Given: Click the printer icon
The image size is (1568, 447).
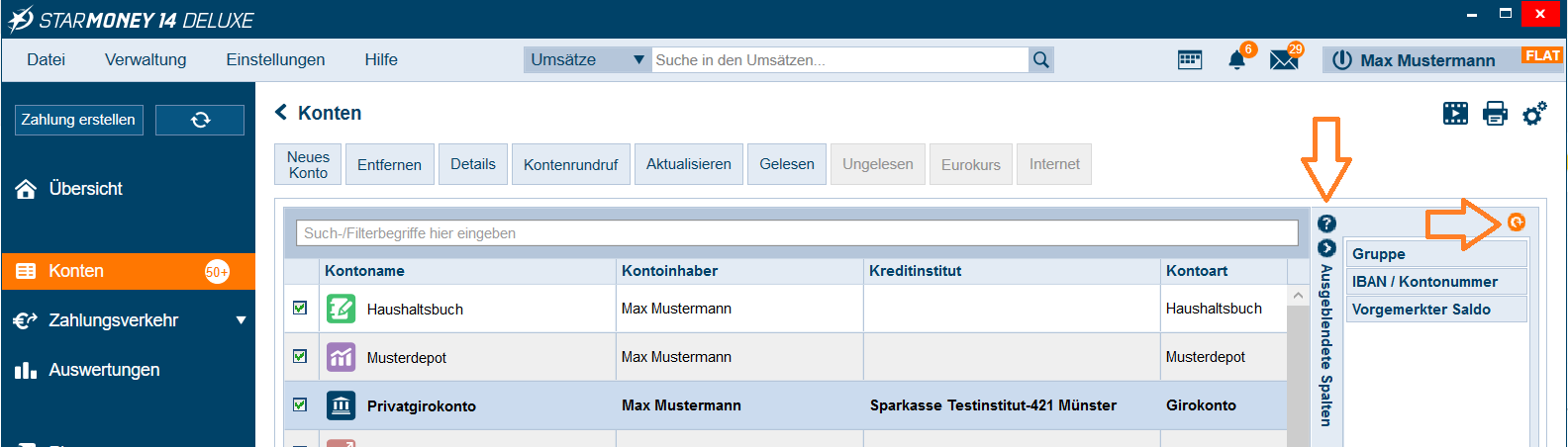Looking at the screenshot, I should [1495, 114].
